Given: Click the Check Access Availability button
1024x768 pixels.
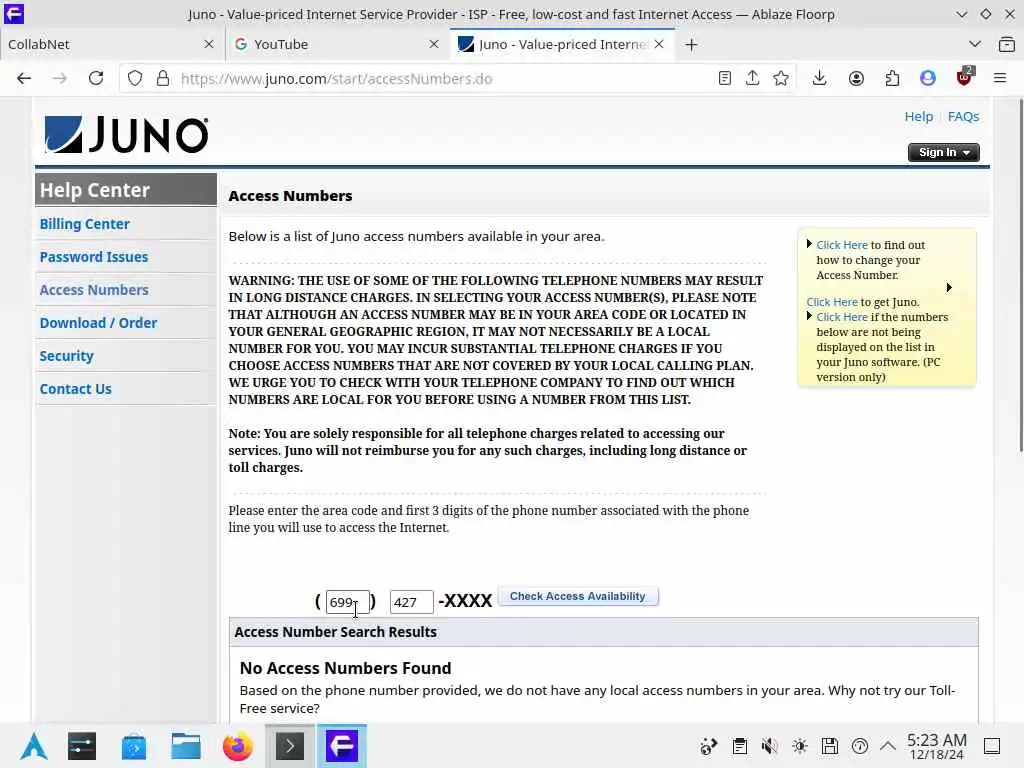Looking at the screenshot, I should click(578, 596).
